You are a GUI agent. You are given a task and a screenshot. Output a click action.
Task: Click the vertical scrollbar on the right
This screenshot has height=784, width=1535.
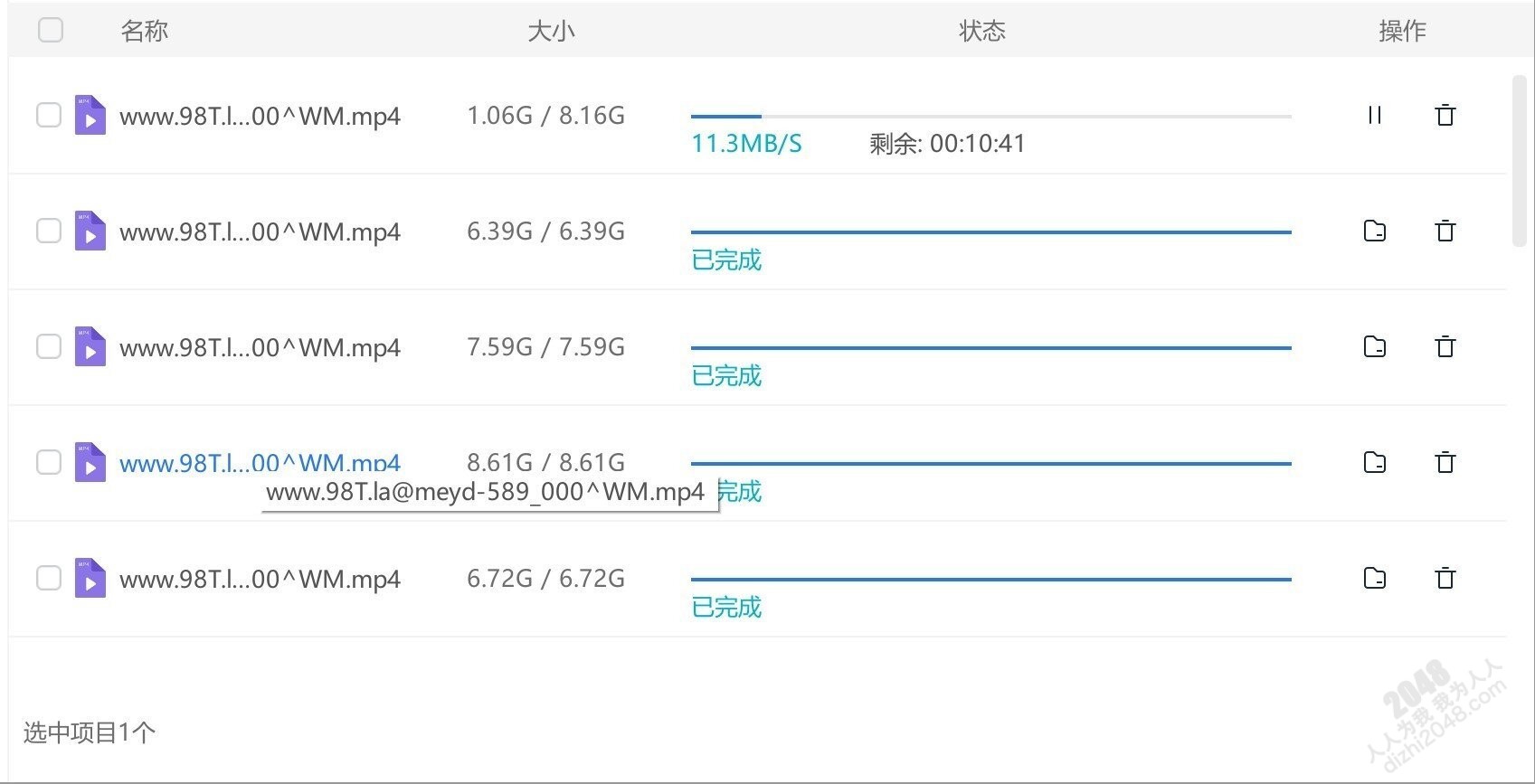pyautogui.click(x=1519, y=163)
